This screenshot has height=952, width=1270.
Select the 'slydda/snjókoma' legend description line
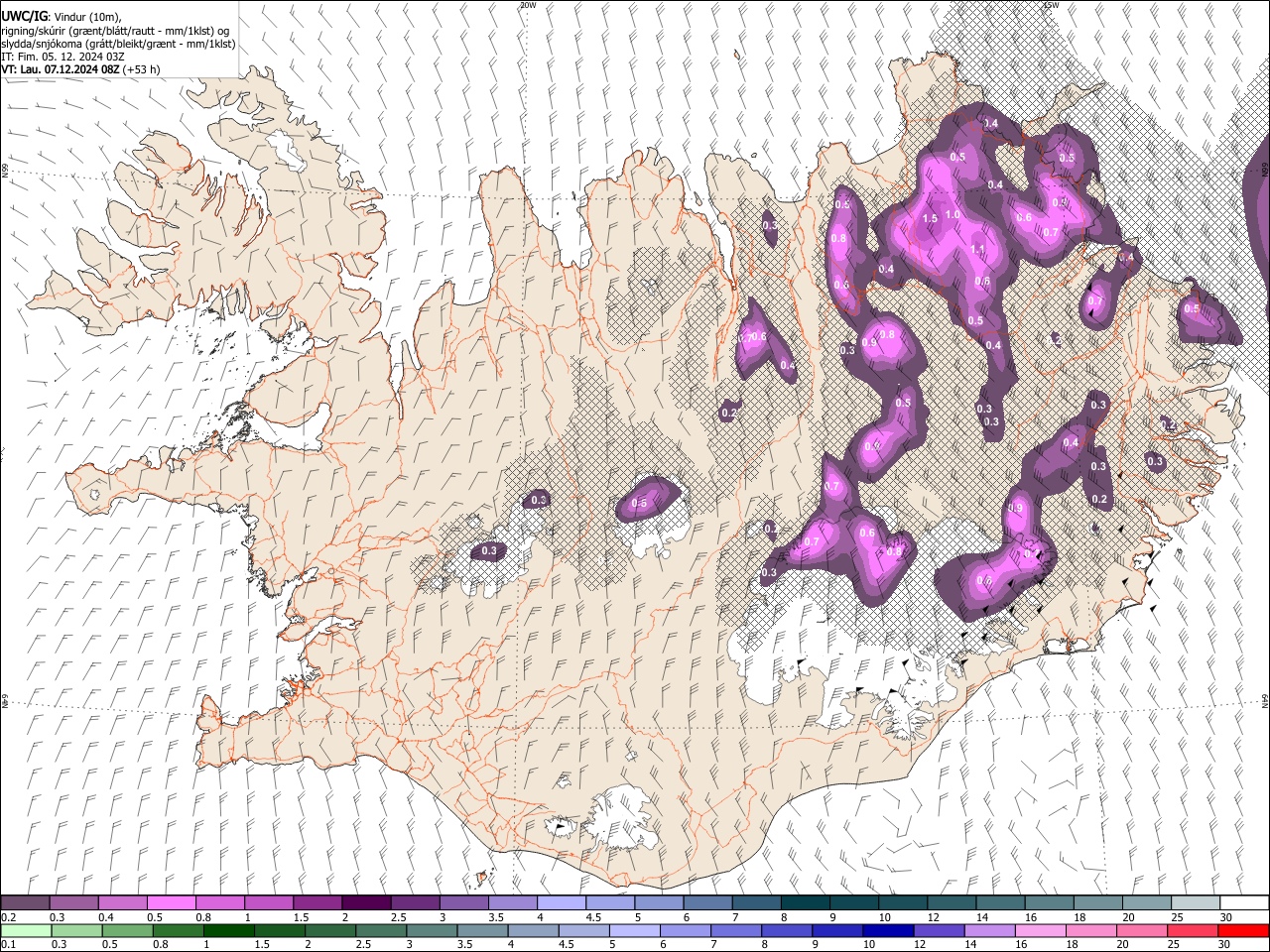click(118, 44)
